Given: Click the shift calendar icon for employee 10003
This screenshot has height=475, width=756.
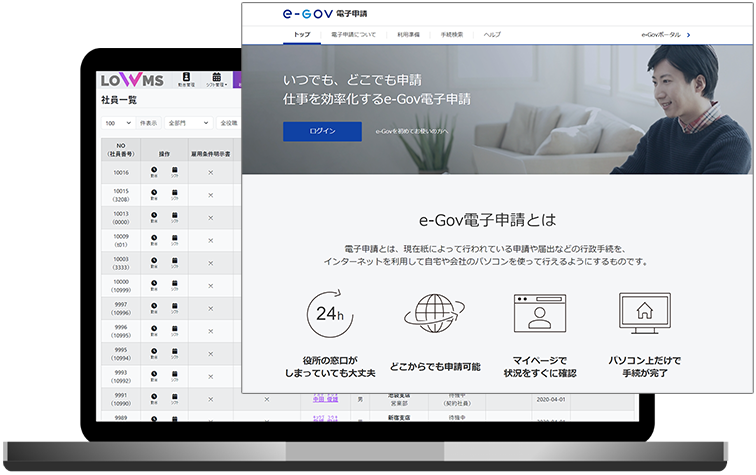Looking at the screenshot, I should coord(175,262).
